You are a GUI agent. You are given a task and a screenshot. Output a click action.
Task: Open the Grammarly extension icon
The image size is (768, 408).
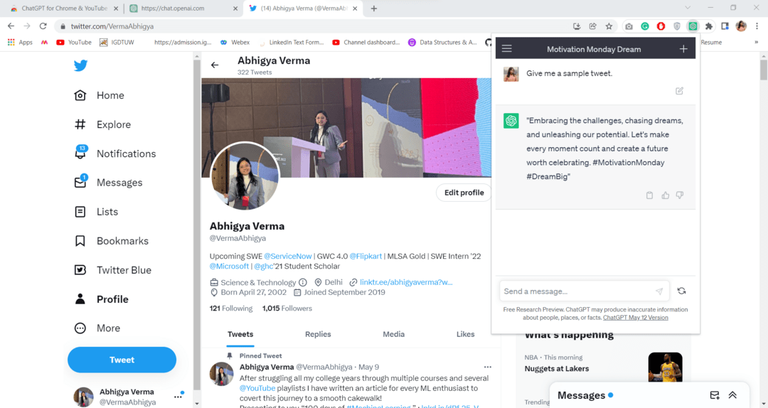pyautogui.click(x=645, y=26)
